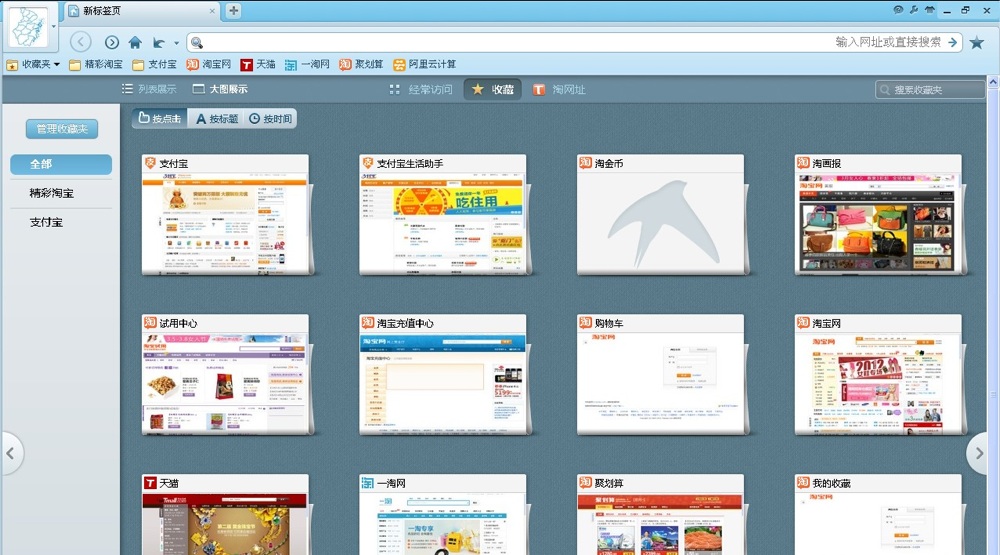
Task: Open the 淘网址 tab
Action: tap(559, 89)
